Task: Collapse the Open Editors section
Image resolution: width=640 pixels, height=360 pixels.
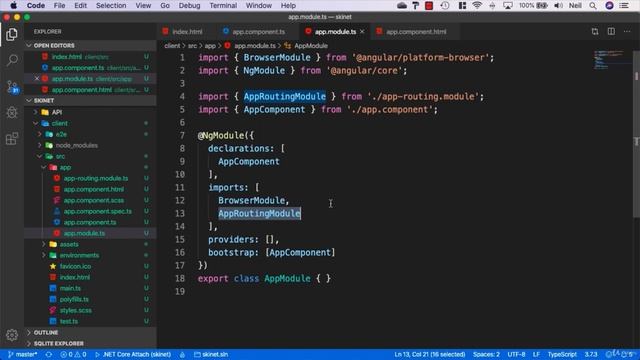Action: pyautogui.click(x=91, y=45)
